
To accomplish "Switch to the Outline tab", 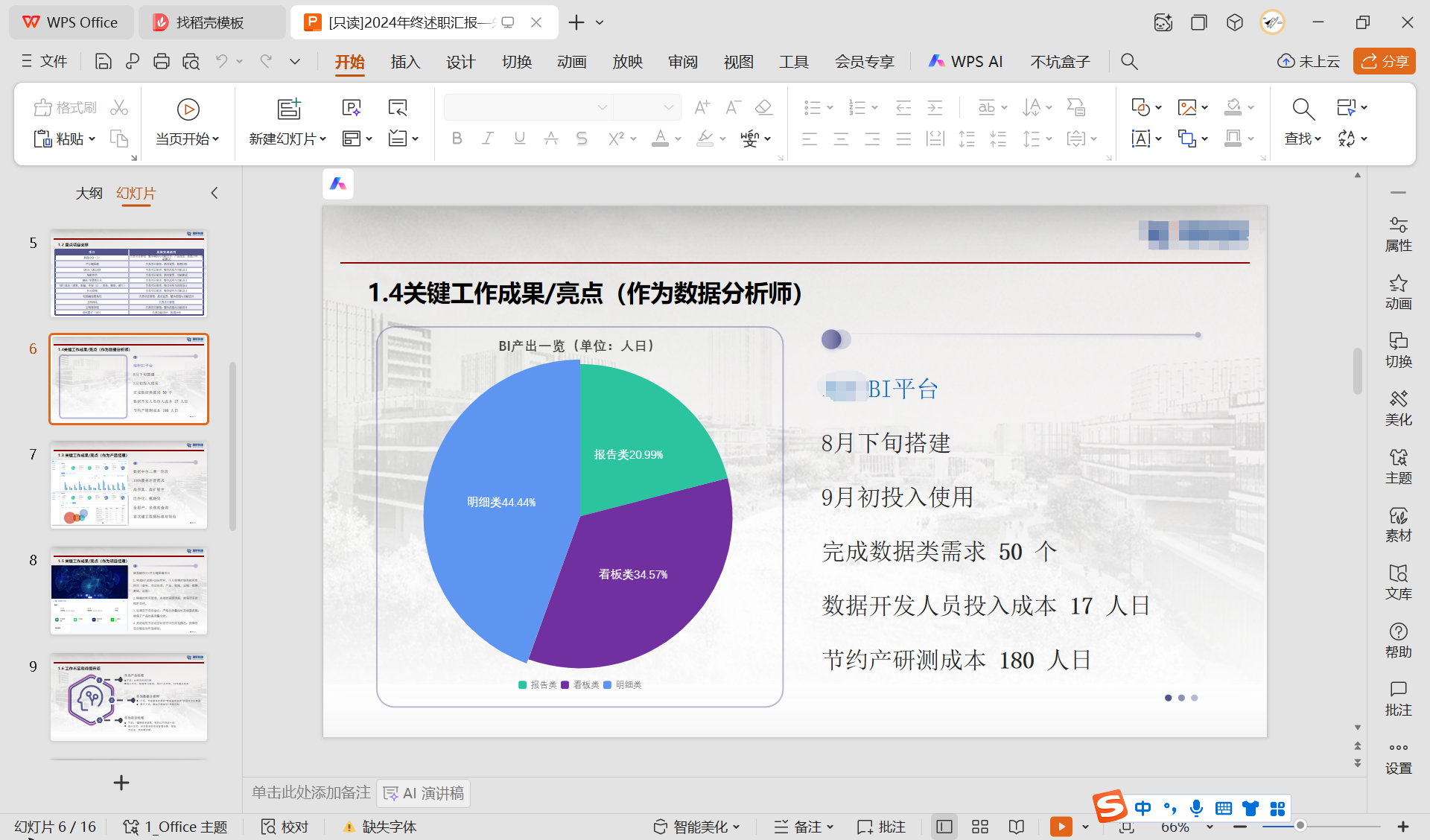I will pyautogui.click(x=89, y=194).
